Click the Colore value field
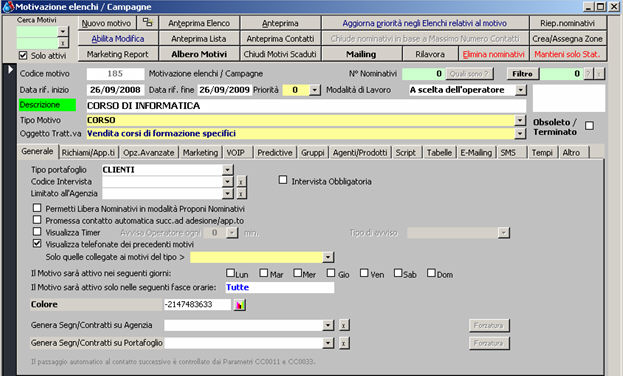 (197, 305)
